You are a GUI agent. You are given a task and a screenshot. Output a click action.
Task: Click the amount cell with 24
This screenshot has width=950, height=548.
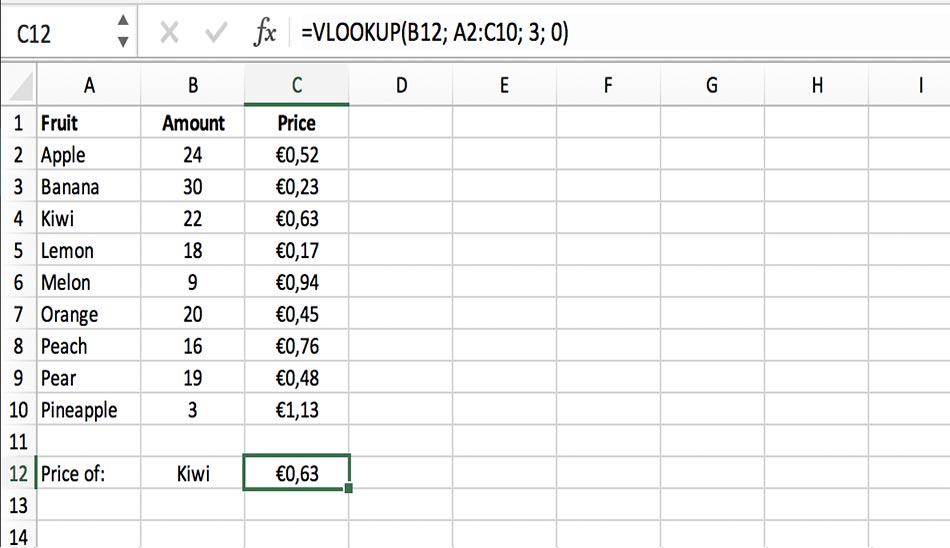[193, 155]
